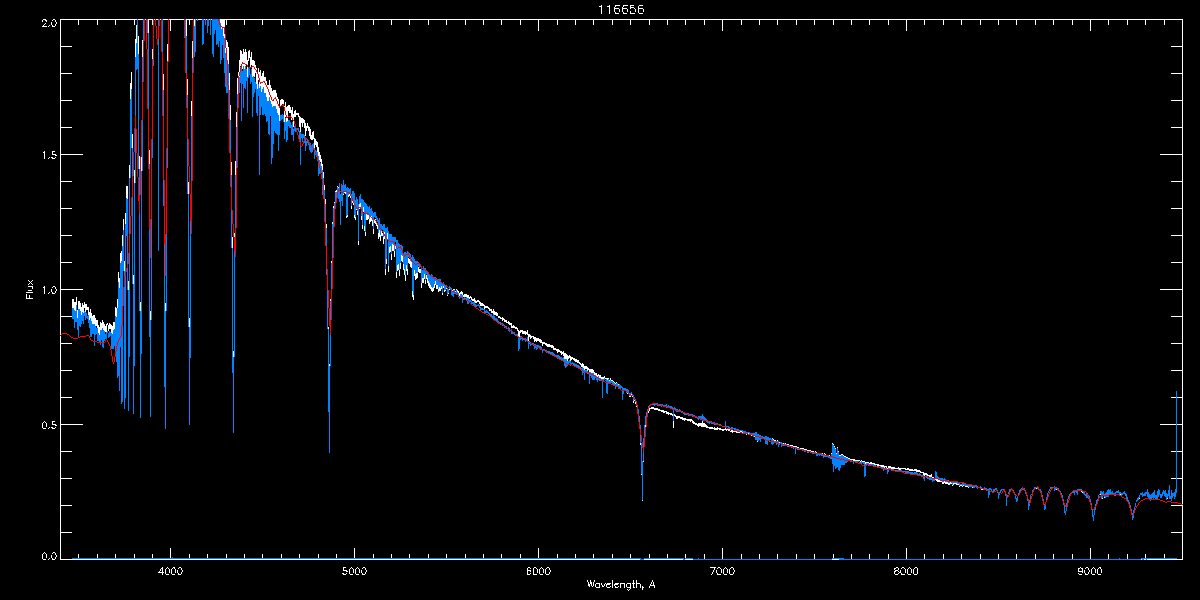The image size is (1200, 600).
Task: Click the 'Flux' y-axis label
Action: click(29, 290)
